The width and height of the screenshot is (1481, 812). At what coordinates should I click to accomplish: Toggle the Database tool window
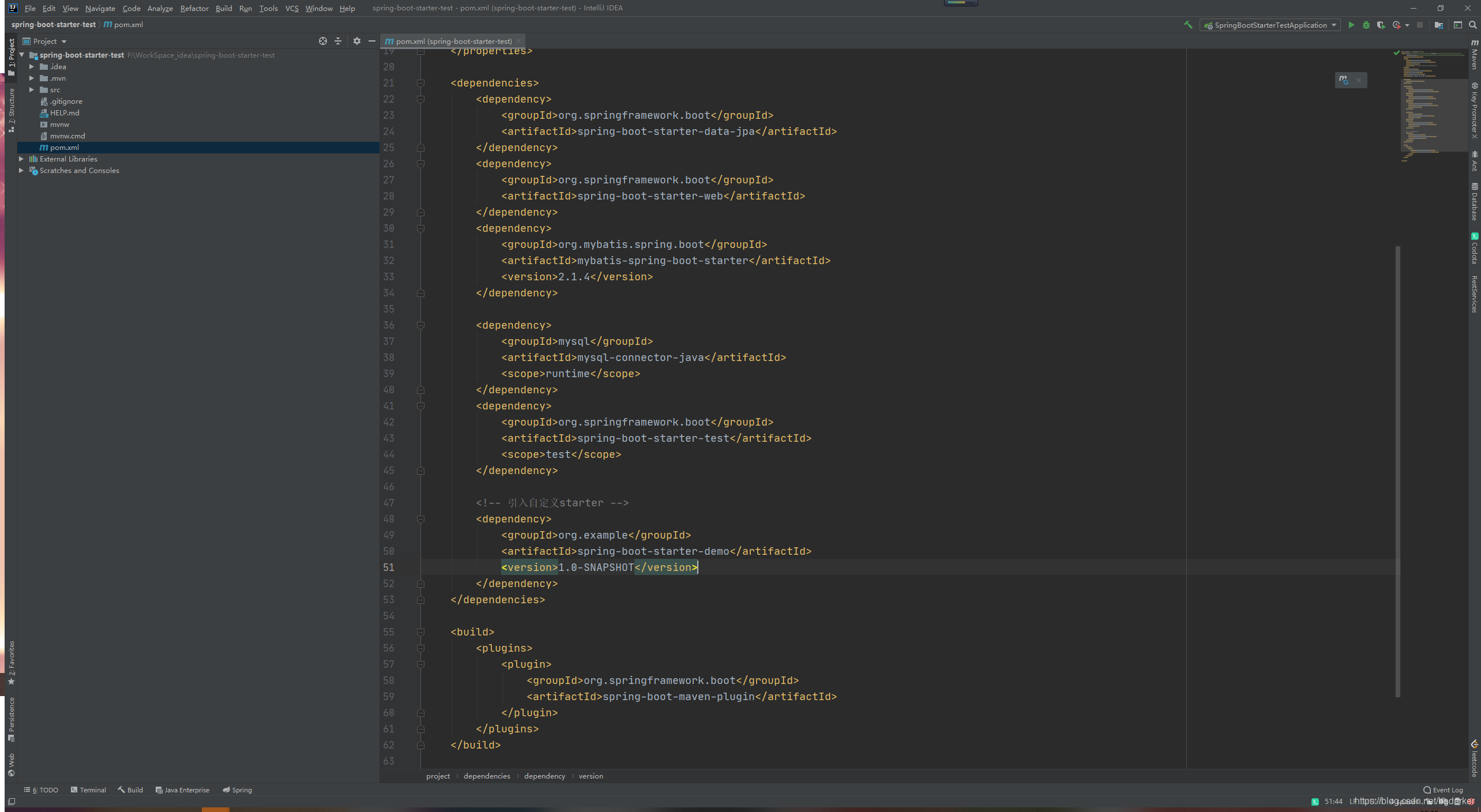click(1474, 201)
